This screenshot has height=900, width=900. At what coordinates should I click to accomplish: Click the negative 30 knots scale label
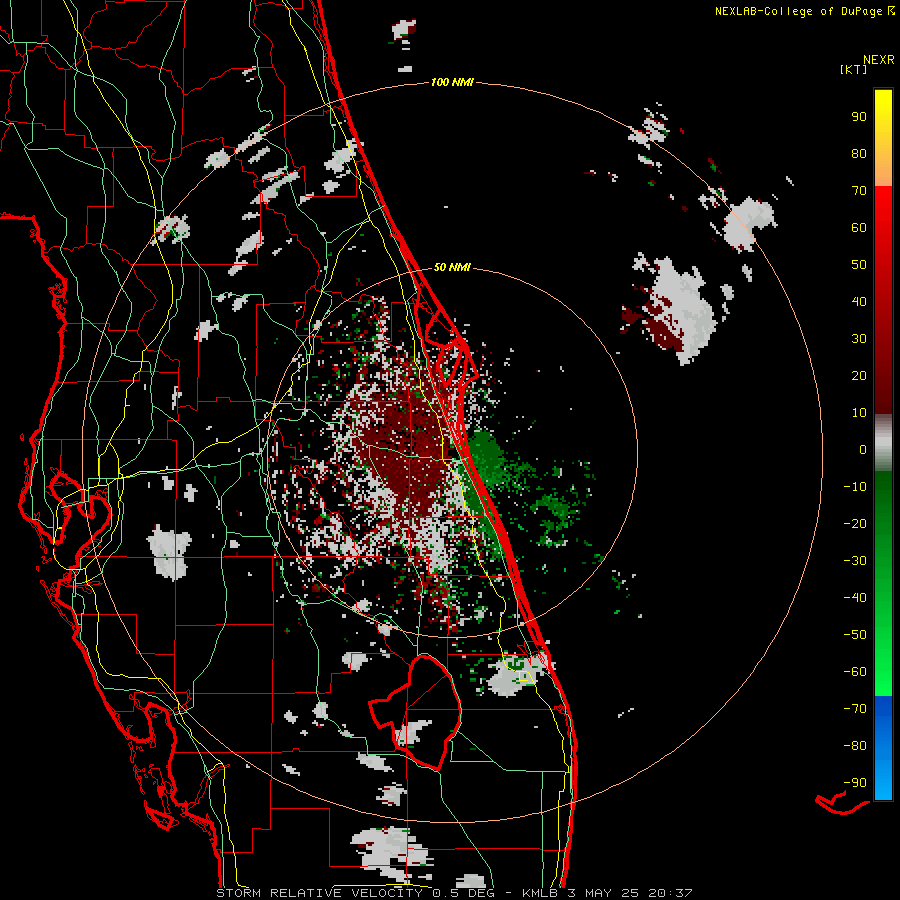855,561
